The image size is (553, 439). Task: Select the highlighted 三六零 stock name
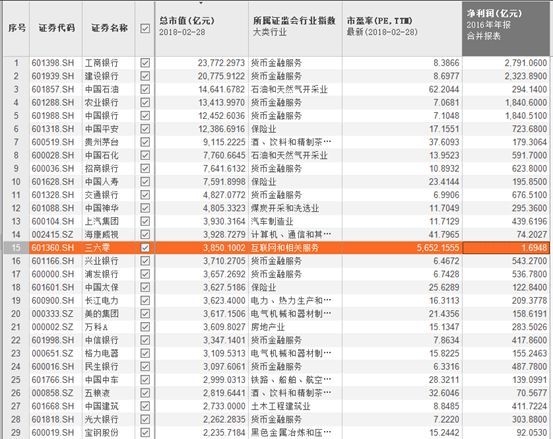tap(97, 248)
